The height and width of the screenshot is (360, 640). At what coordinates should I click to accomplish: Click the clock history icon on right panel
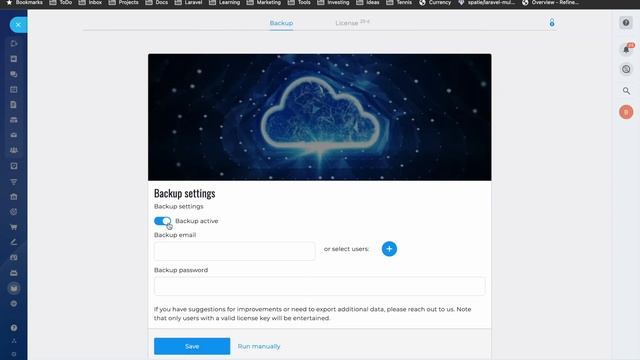pos(626,69)
